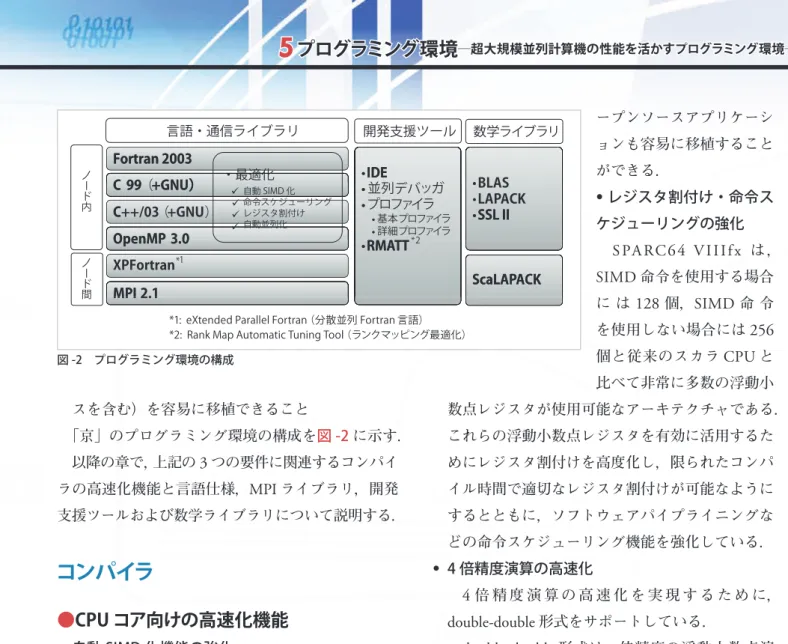Click the 'ノード内' vertical label
Viewport: 788px width, 644px height.
(86, 197)
